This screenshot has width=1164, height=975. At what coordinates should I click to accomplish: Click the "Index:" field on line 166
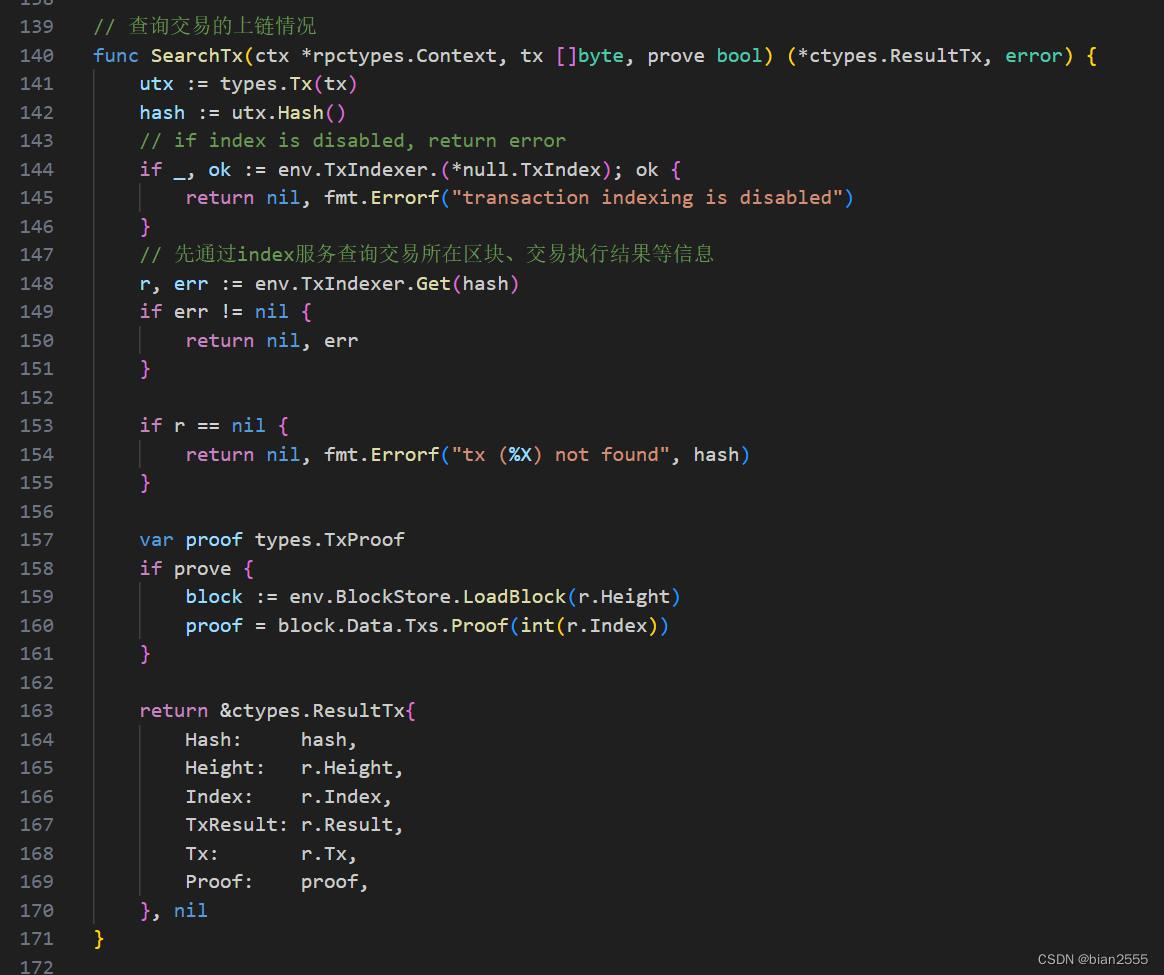click(x=219, y=797)
